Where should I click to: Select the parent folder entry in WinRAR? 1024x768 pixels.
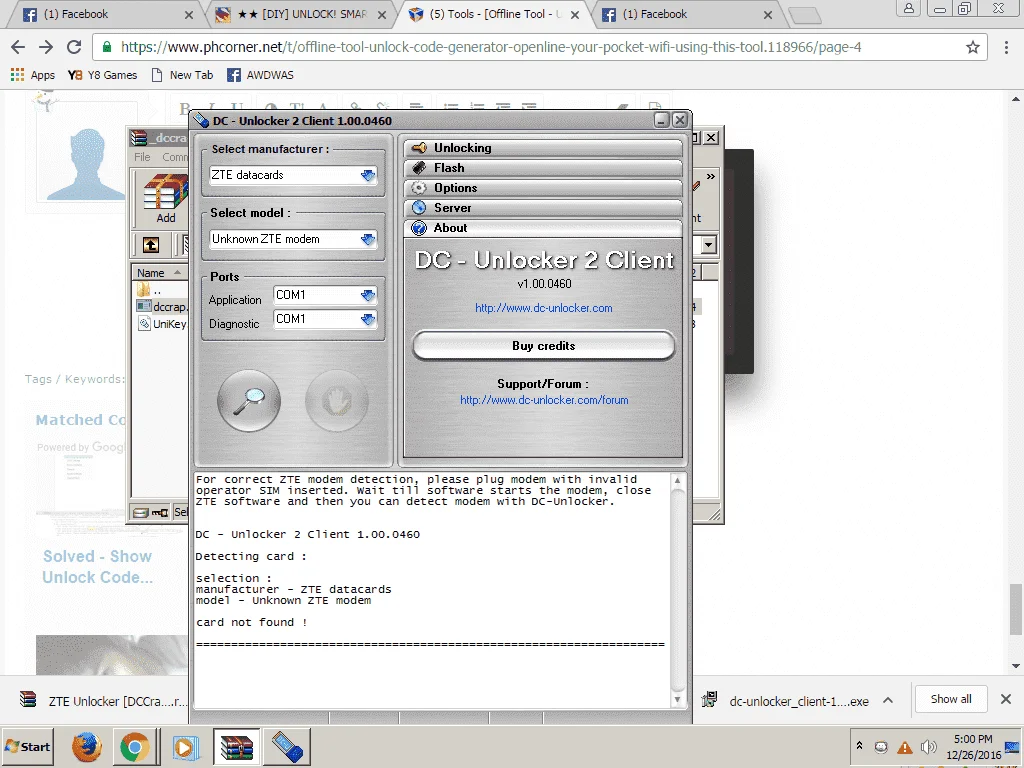pos(150,290)
